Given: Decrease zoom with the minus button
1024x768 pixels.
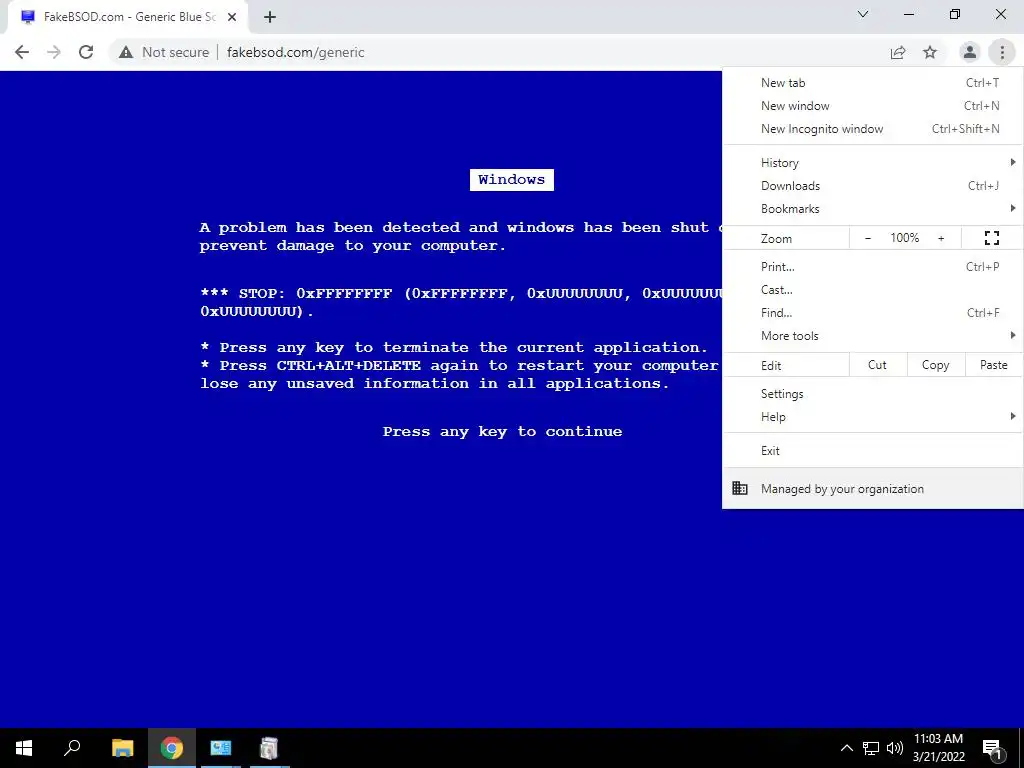Looking at the screenshot, I should (868, 238).
